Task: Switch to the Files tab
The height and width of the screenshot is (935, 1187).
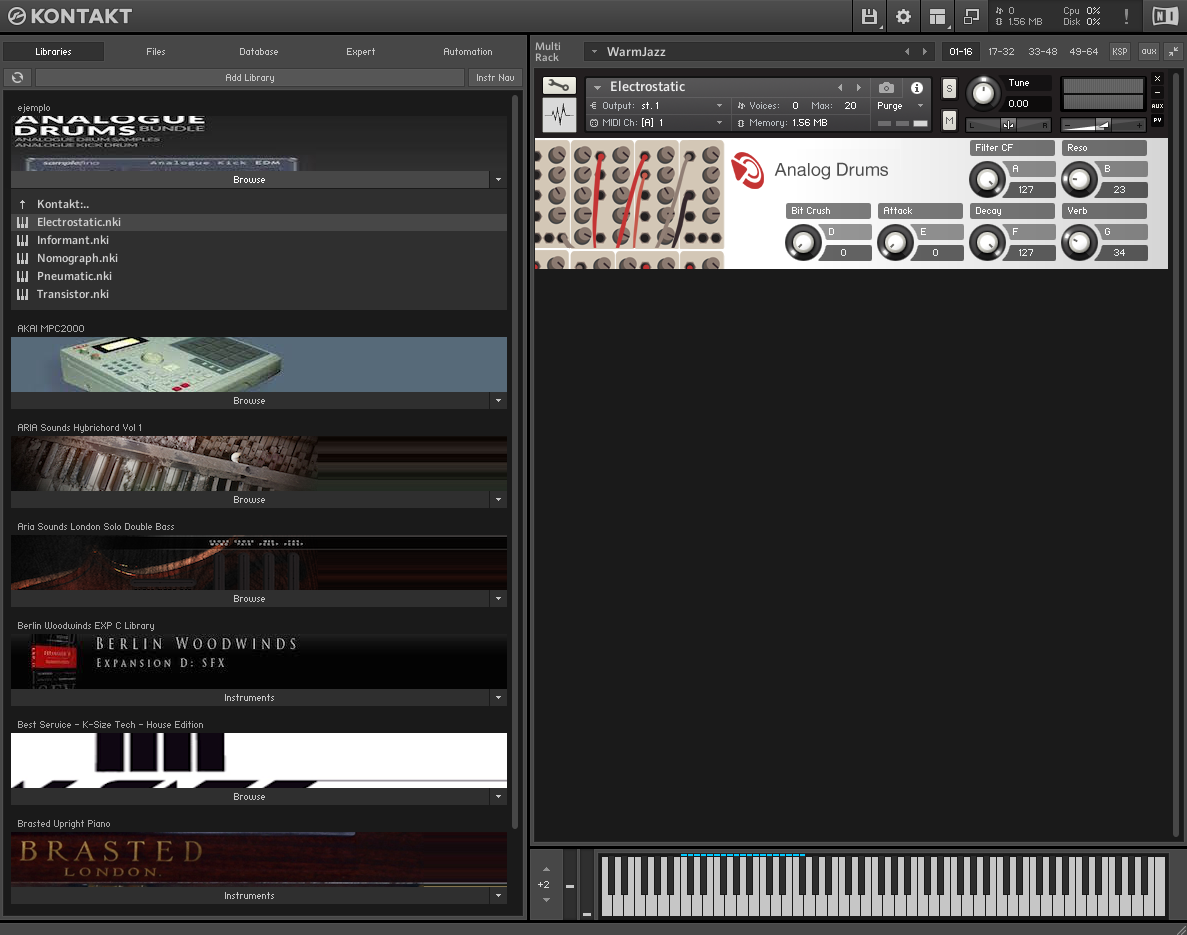Action: click(x=156, y=51)
